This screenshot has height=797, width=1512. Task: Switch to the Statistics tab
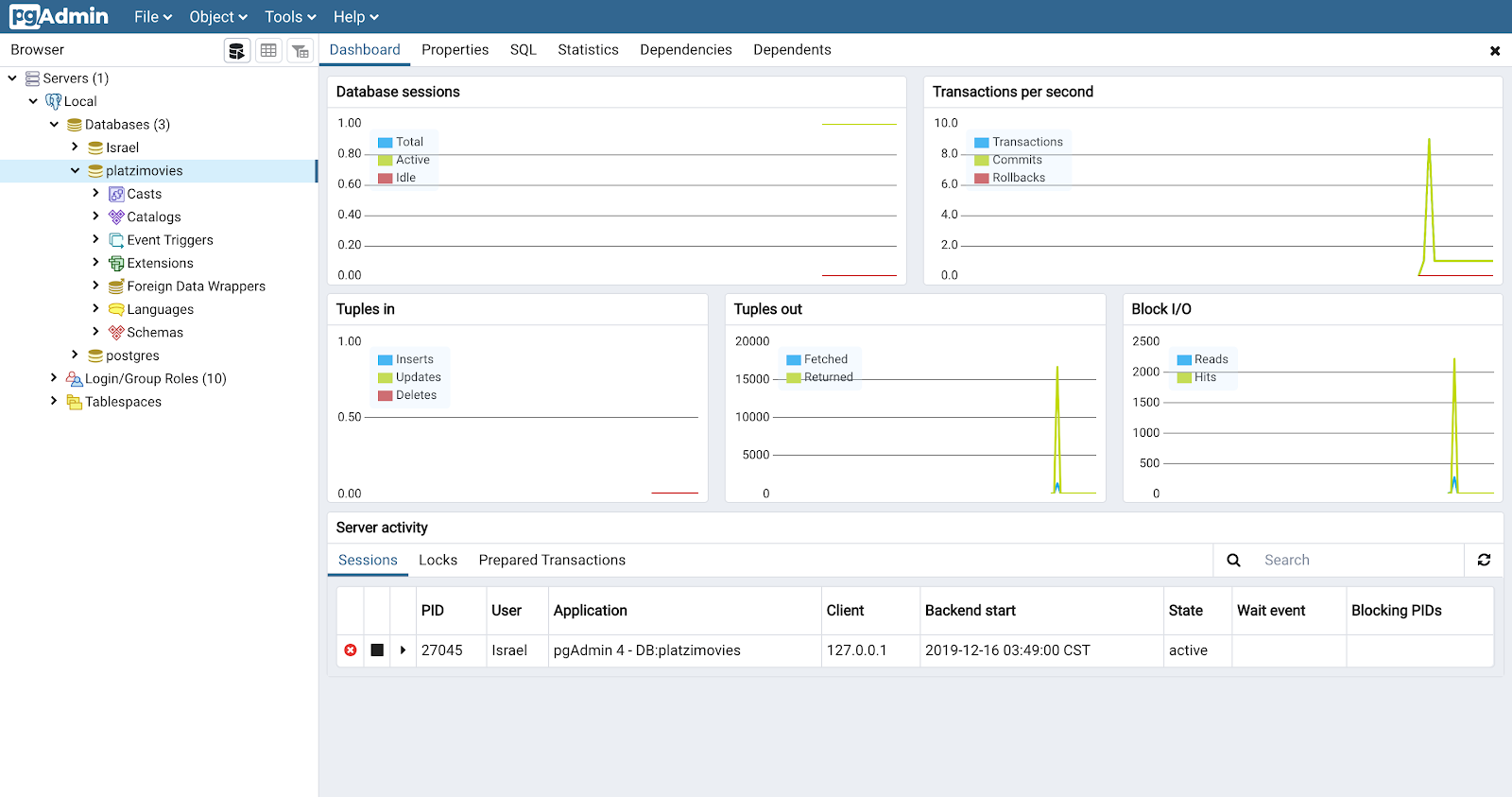pos(588,50)
